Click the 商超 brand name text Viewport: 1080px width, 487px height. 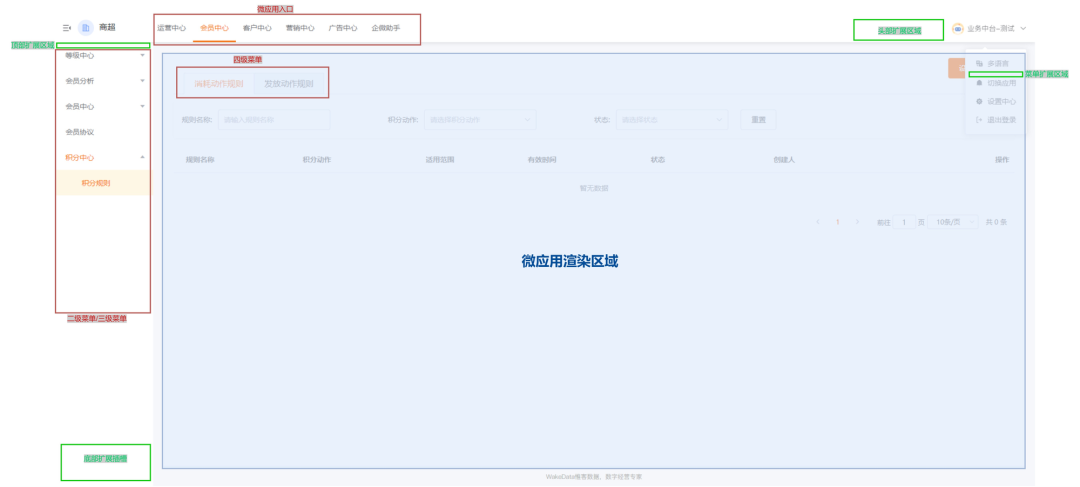tap(107, 28)
